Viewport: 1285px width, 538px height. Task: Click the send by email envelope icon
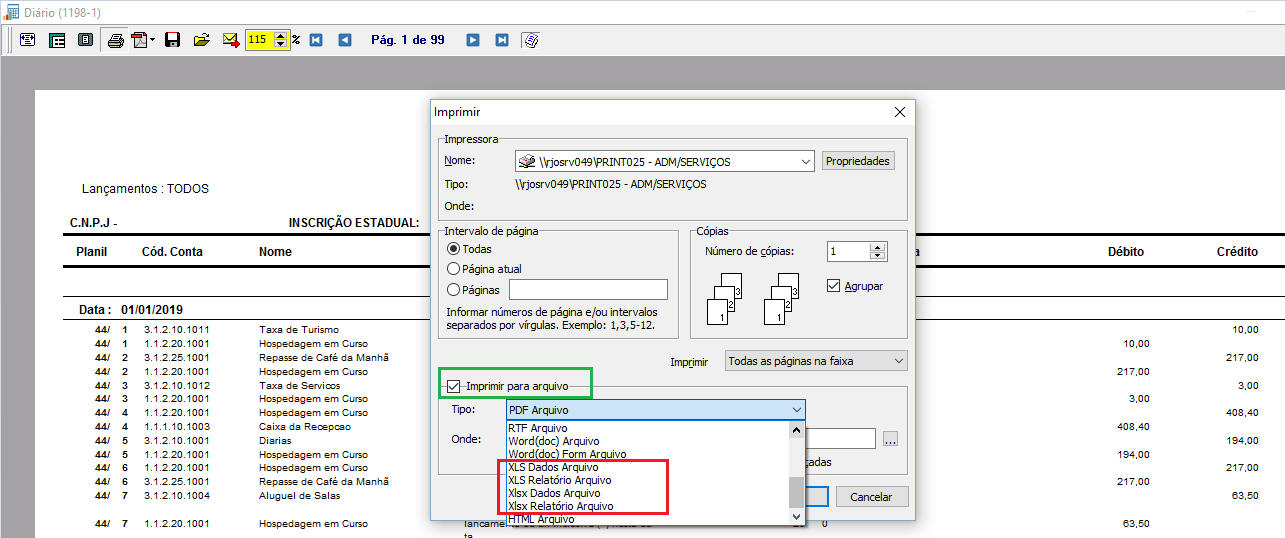231,40
